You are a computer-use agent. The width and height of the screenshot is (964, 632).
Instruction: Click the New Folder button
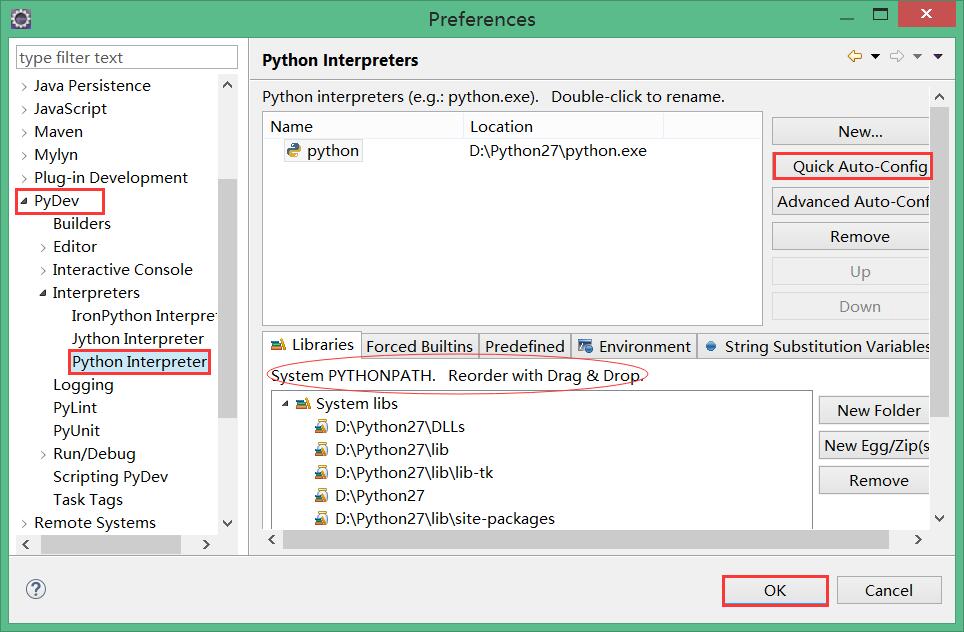tap(874, 411)
